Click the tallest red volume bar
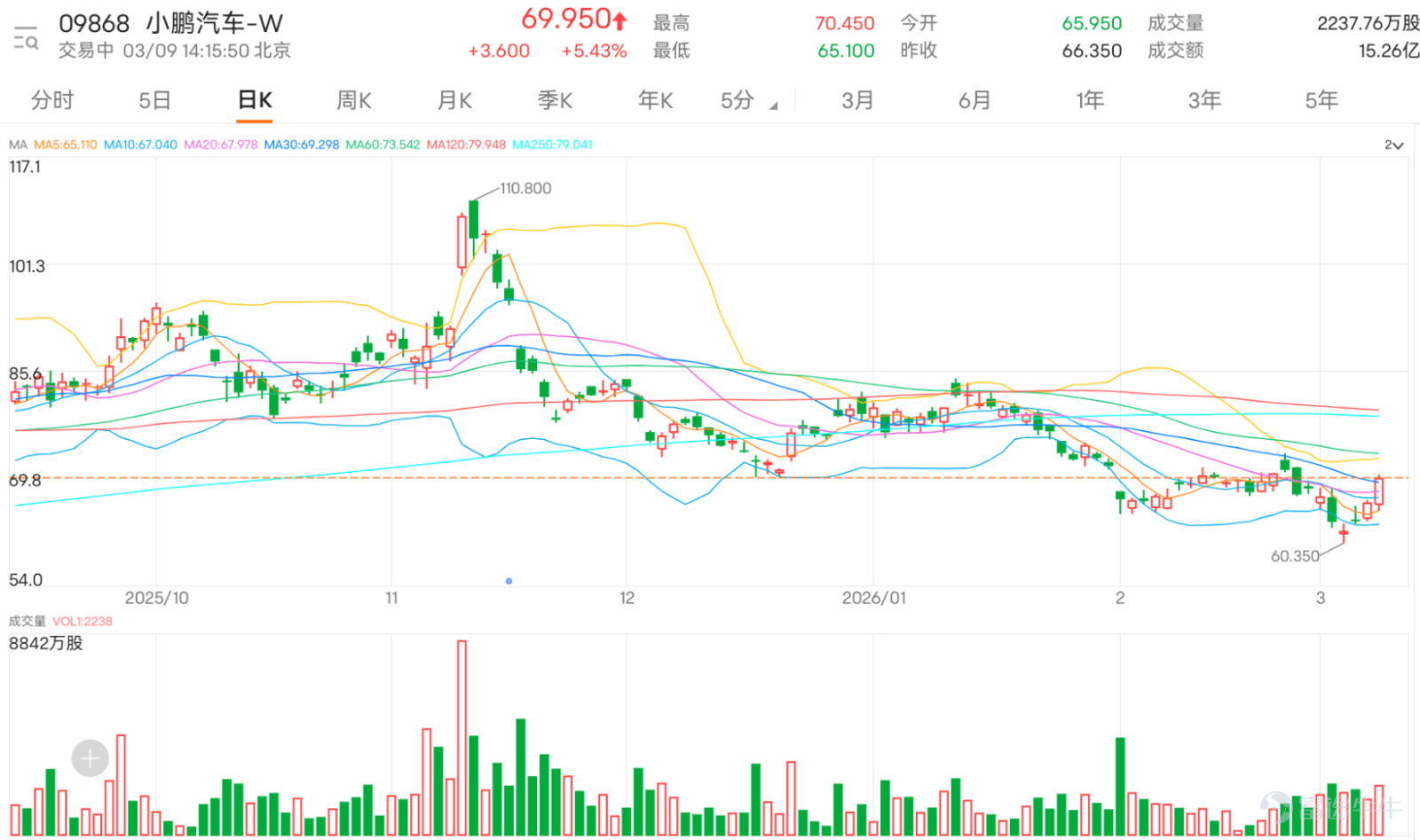Image resolution: width=1420 pixels, height=840 pixels. 461,737
